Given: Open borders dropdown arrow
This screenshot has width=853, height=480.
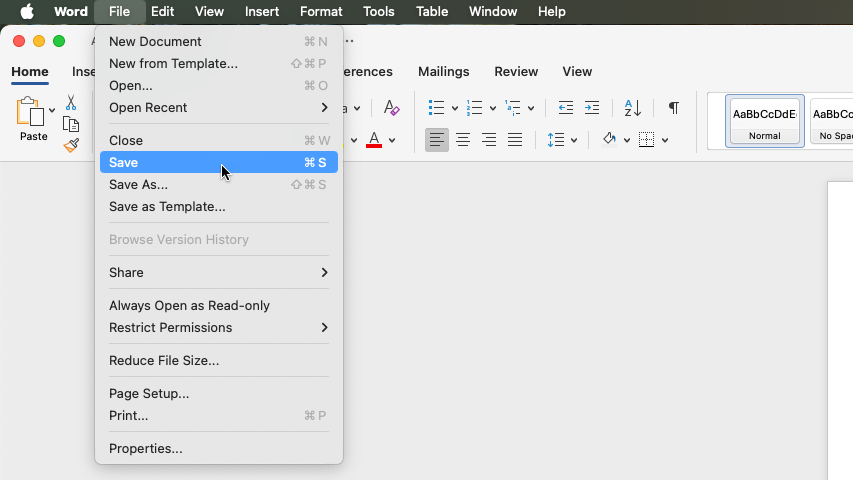Looking at the screenshot, I should (x=665, y=140).
